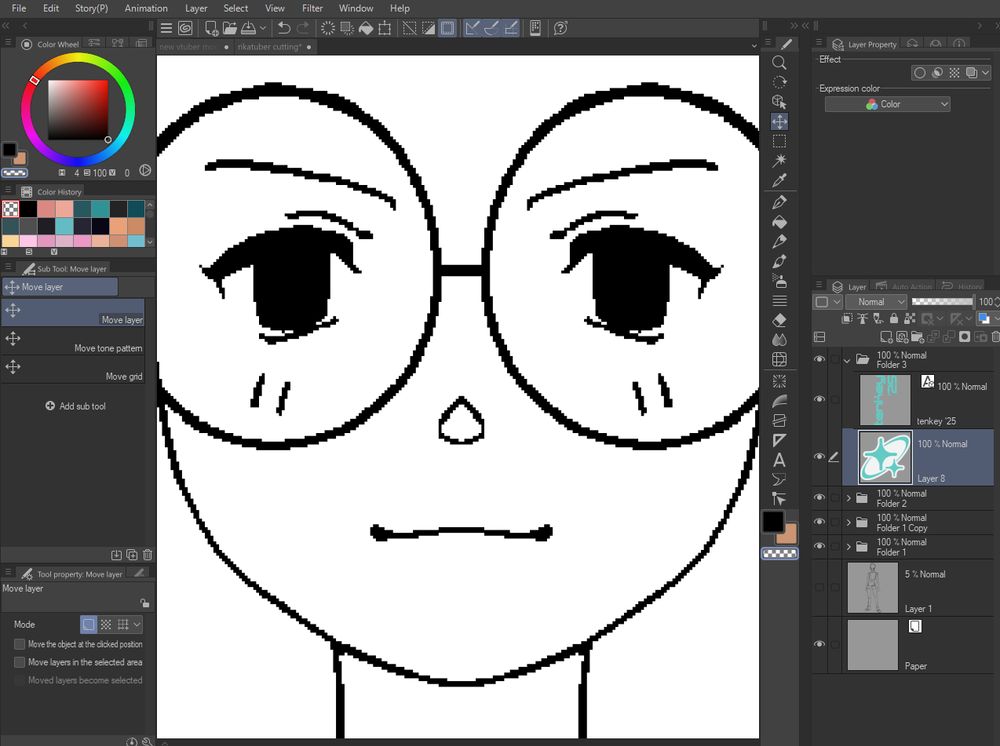Image resolution: width=1000 pixels, height=746 pixels.
Task: Undo the last action
Action: click(x=284, y=28)
